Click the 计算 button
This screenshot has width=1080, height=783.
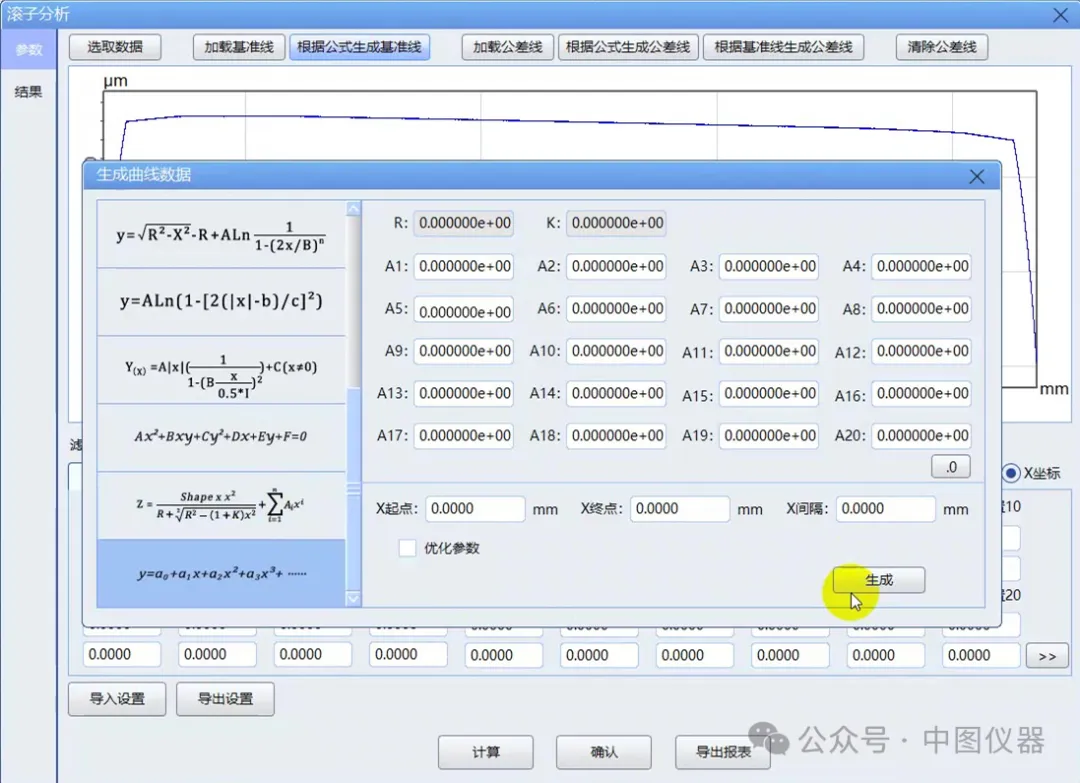[486, 752]
